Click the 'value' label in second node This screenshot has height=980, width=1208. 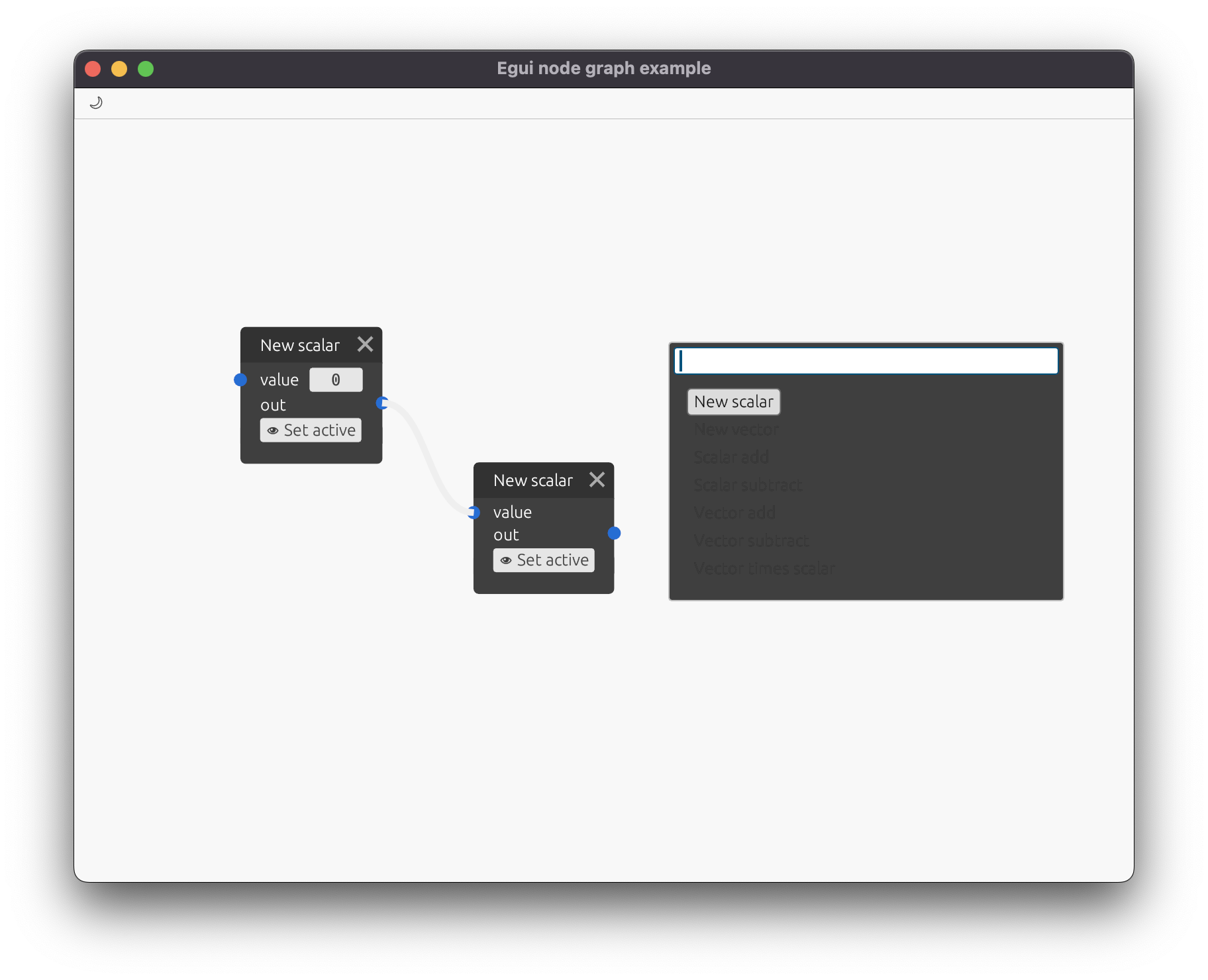(x=513, y=513)
